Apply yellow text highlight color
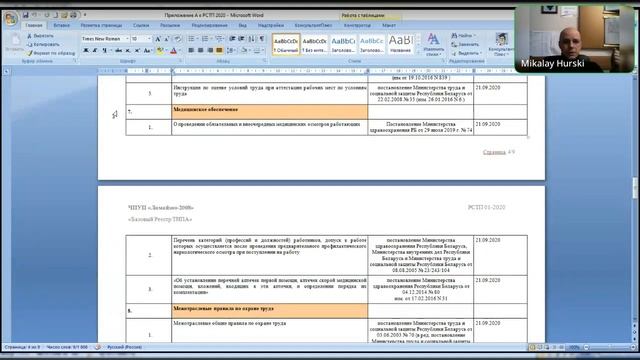Screen dimensions: 640x360 [x=160, y=51]
